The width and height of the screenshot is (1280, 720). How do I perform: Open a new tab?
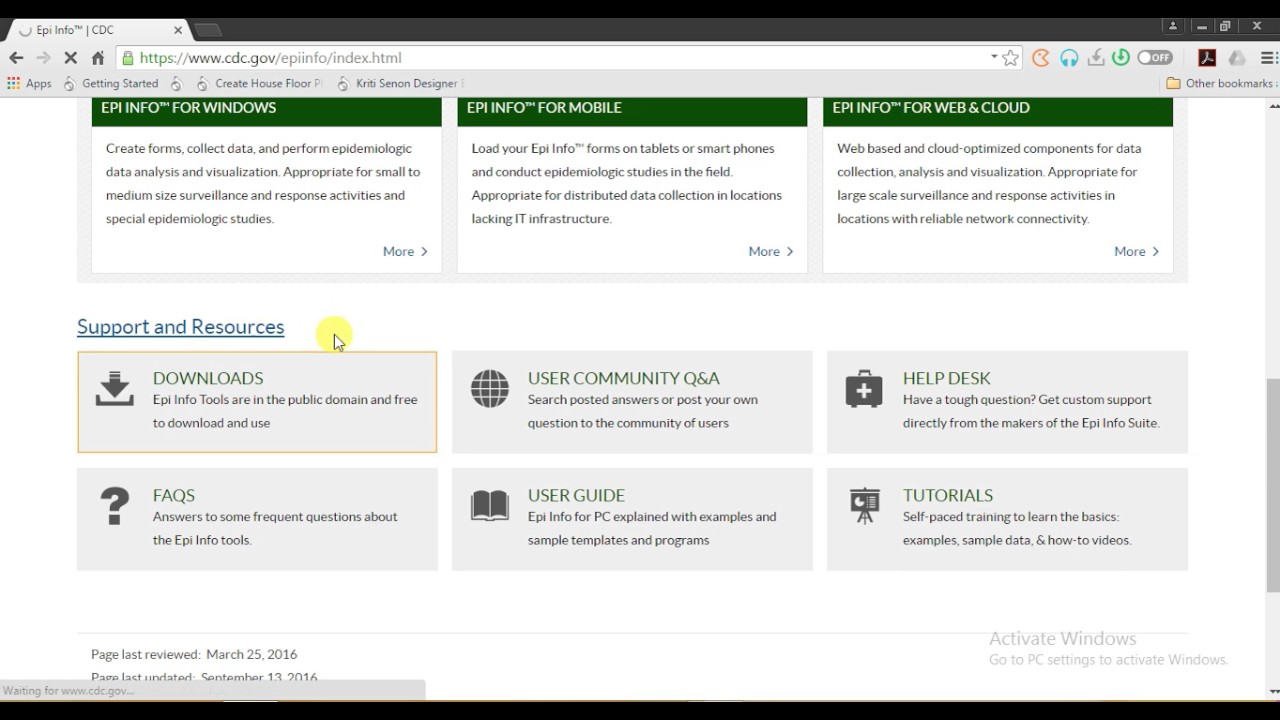click(207, 30)
